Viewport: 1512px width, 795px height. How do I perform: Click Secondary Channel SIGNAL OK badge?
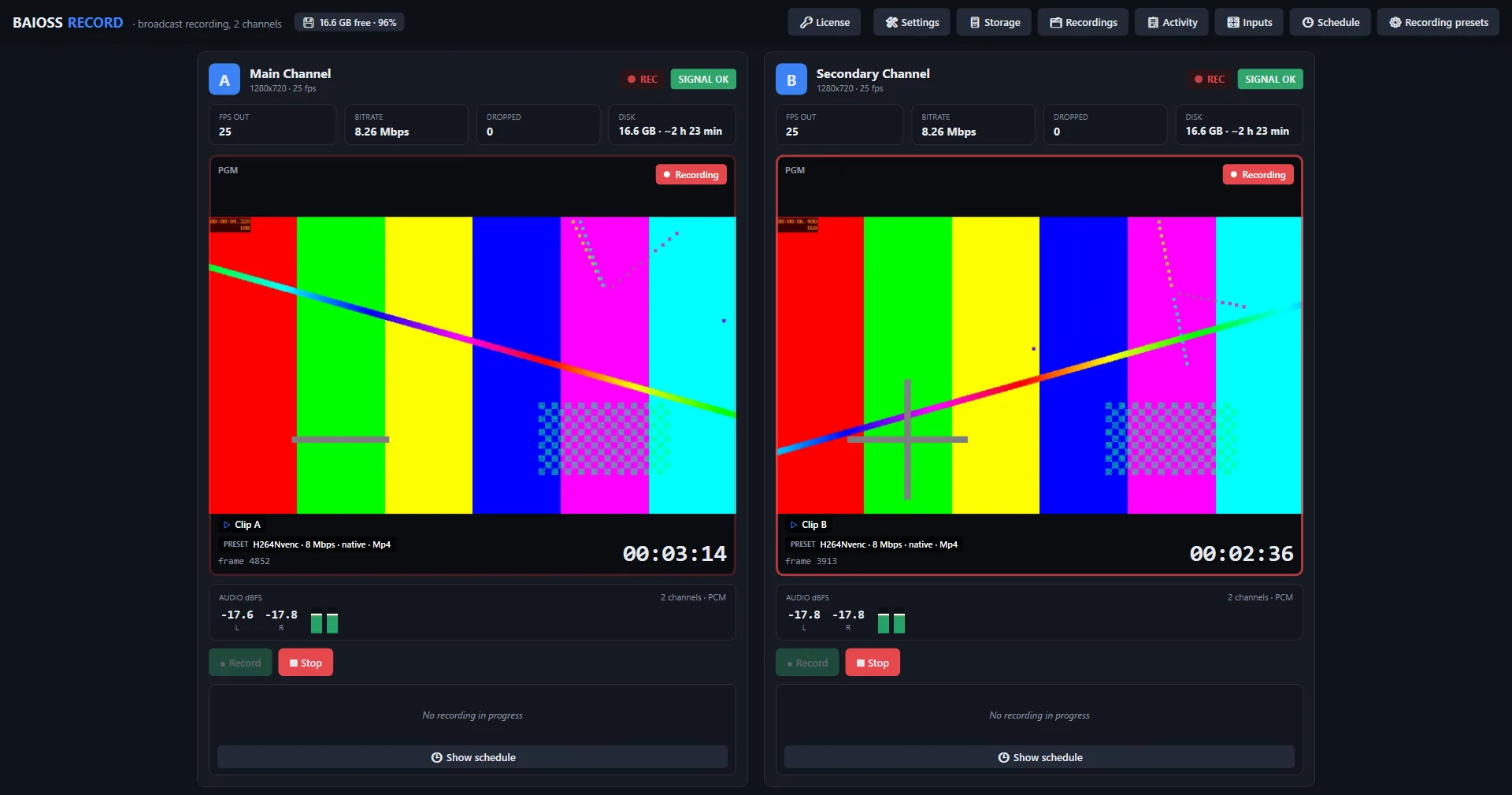[1270, 79]
